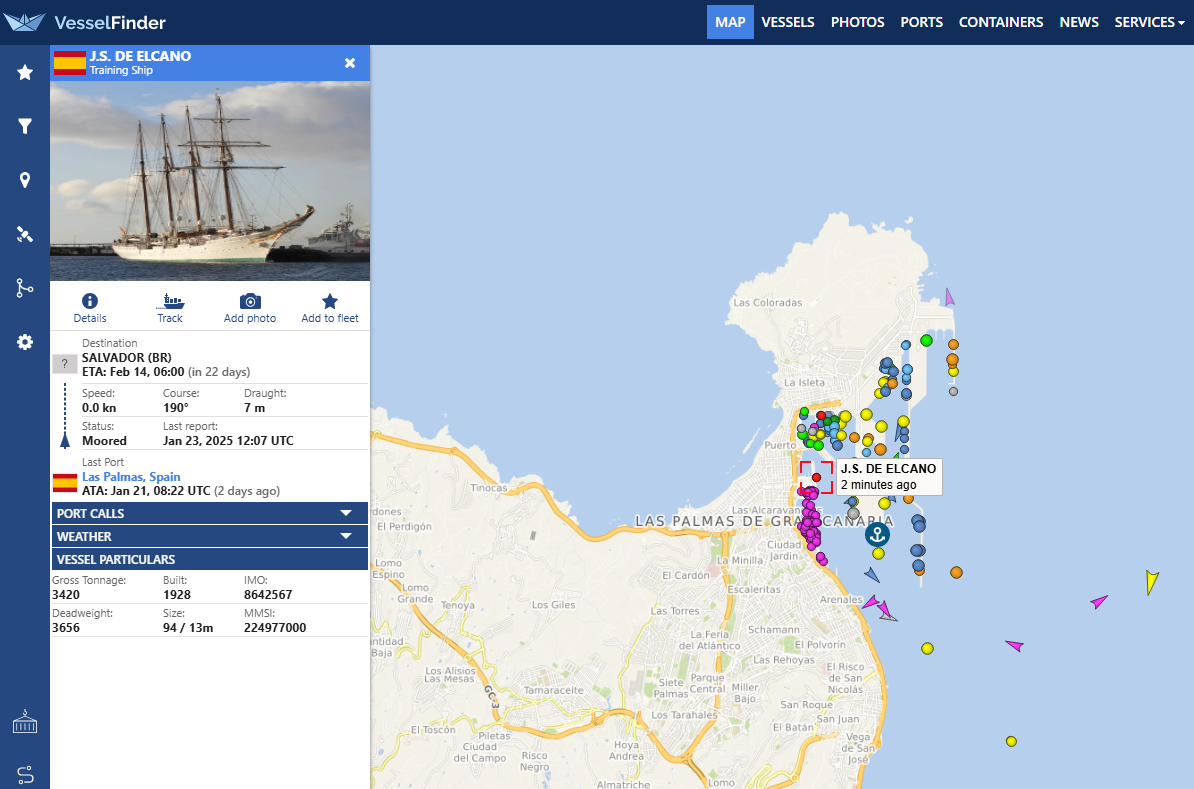Open the PHOTOS page

[x=857, y=22]
